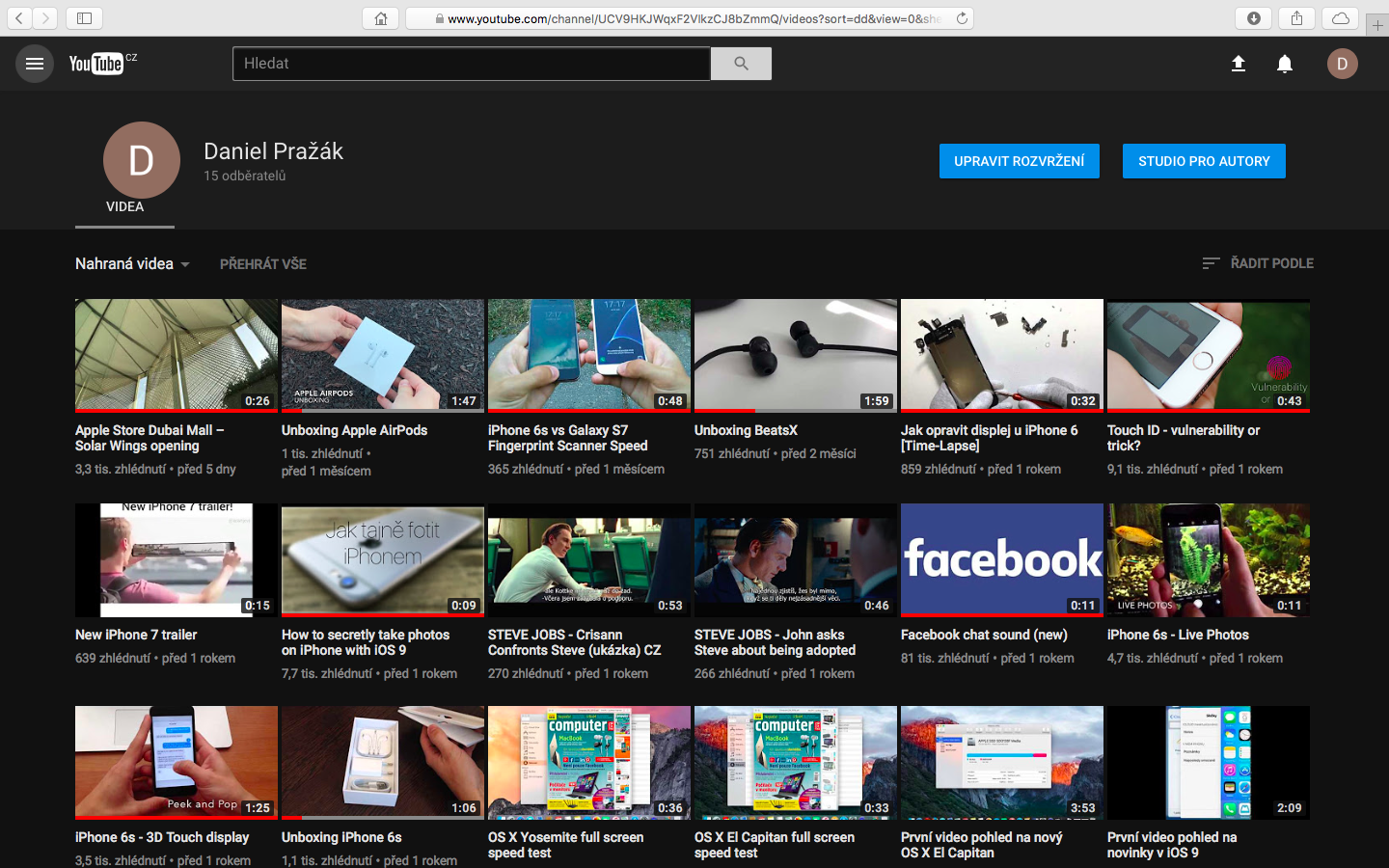Select the VIDEA channel tab
This screenshot has width=1389, height=868.
click(x=124, y=206)
